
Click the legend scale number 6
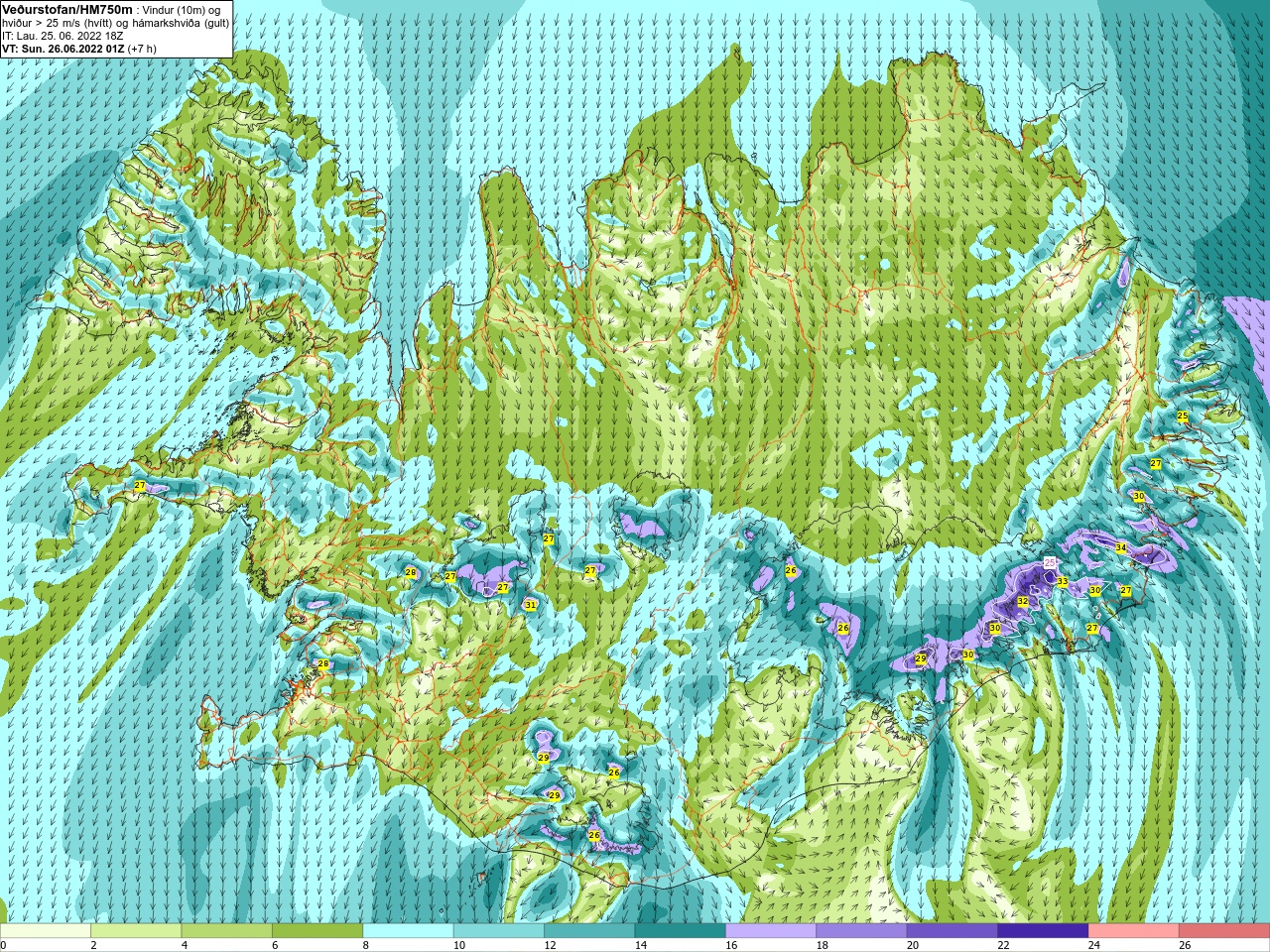(x=275, y=946)
